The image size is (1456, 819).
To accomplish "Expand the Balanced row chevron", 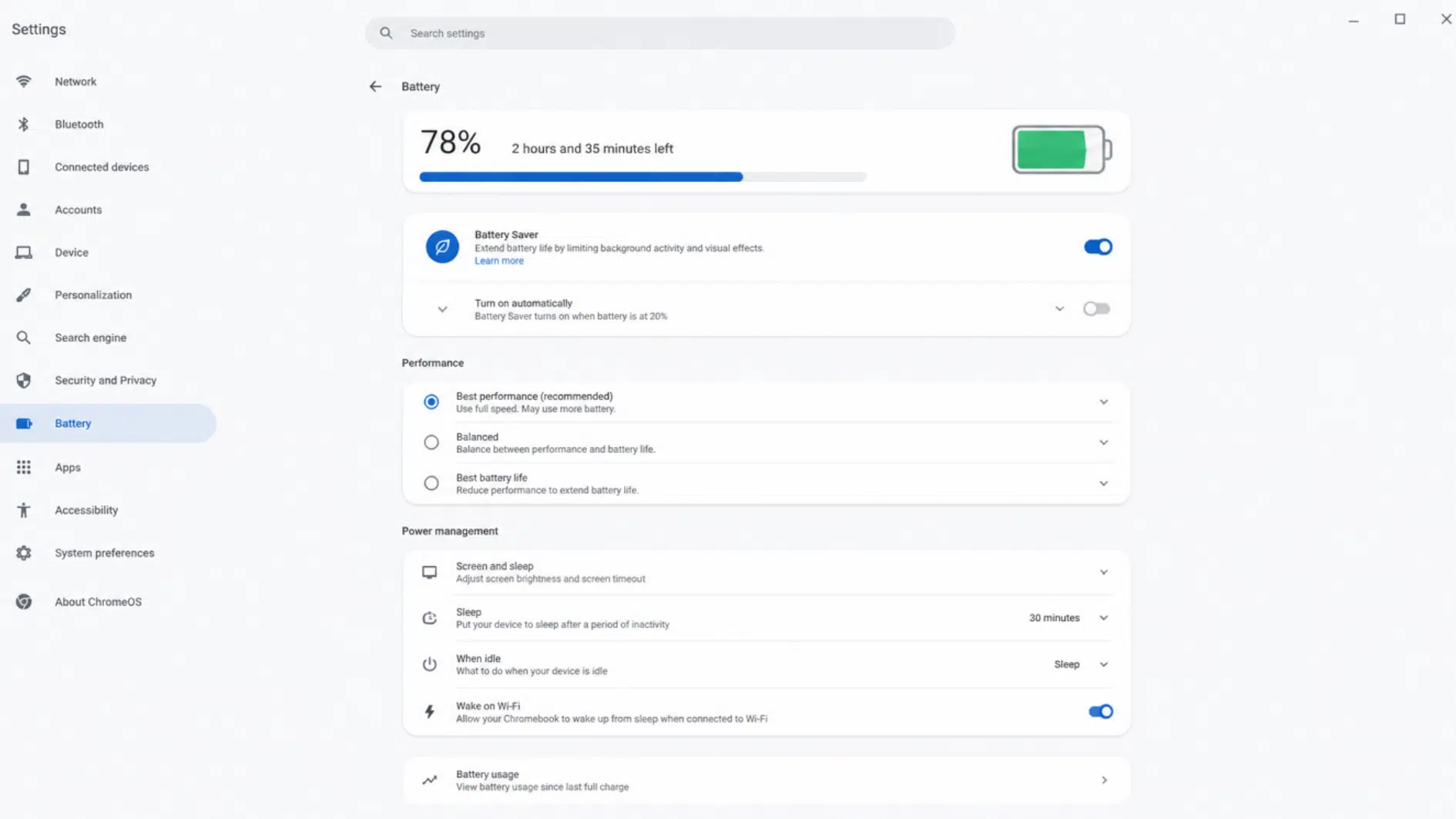I will click(x=1103, y=443).
